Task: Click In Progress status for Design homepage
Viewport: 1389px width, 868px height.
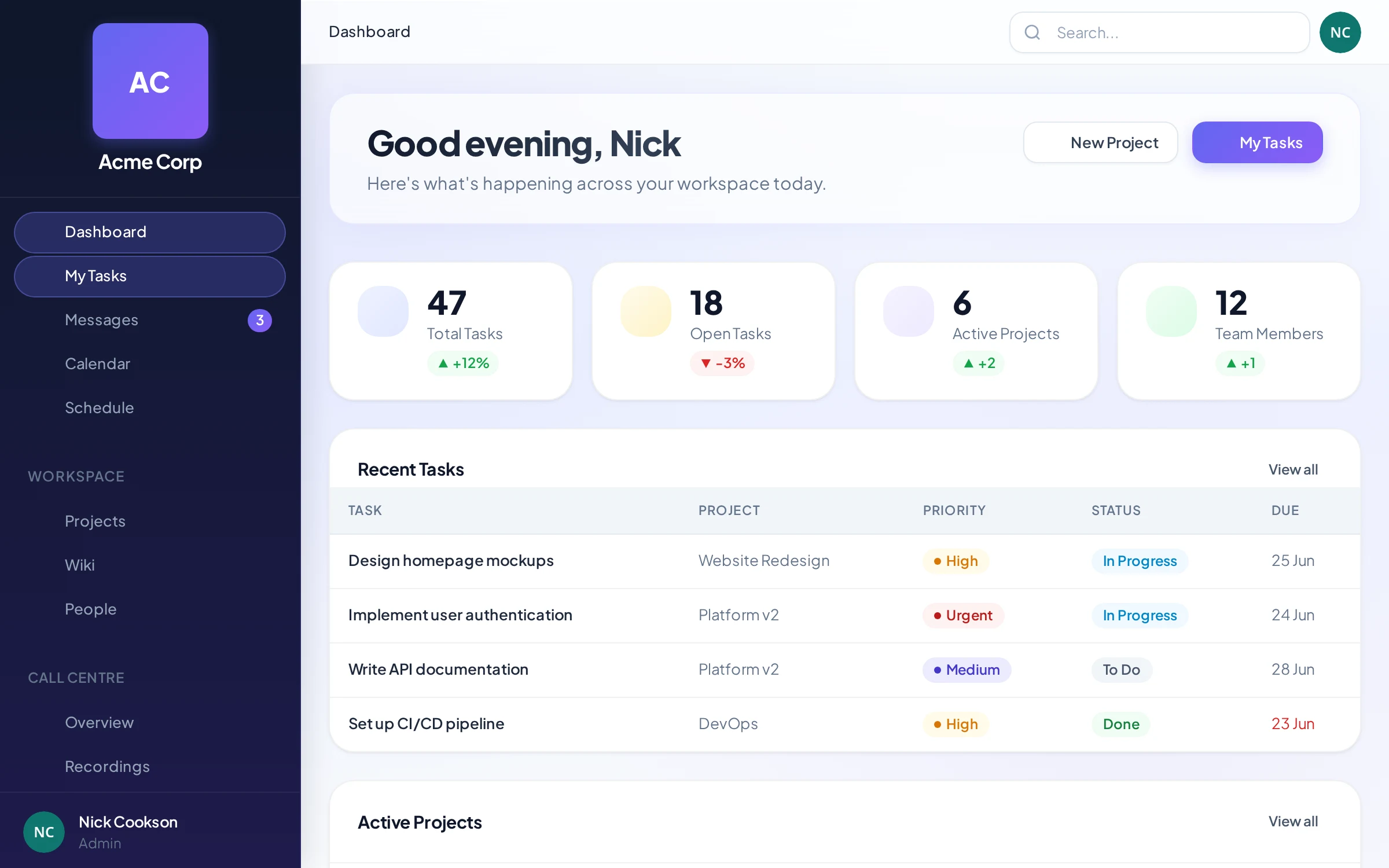Action: click(x=1140, y=561)
